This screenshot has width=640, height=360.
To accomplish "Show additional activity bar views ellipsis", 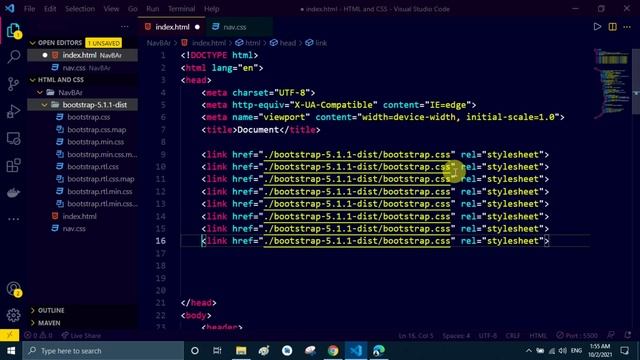I will (13, 219).
